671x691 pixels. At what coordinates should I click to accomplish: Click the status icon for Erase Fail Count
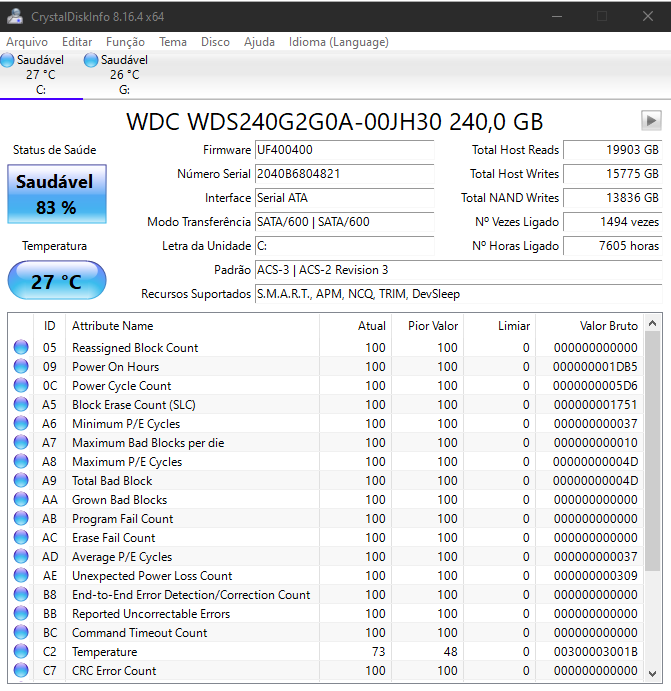(x=21, y=537)
